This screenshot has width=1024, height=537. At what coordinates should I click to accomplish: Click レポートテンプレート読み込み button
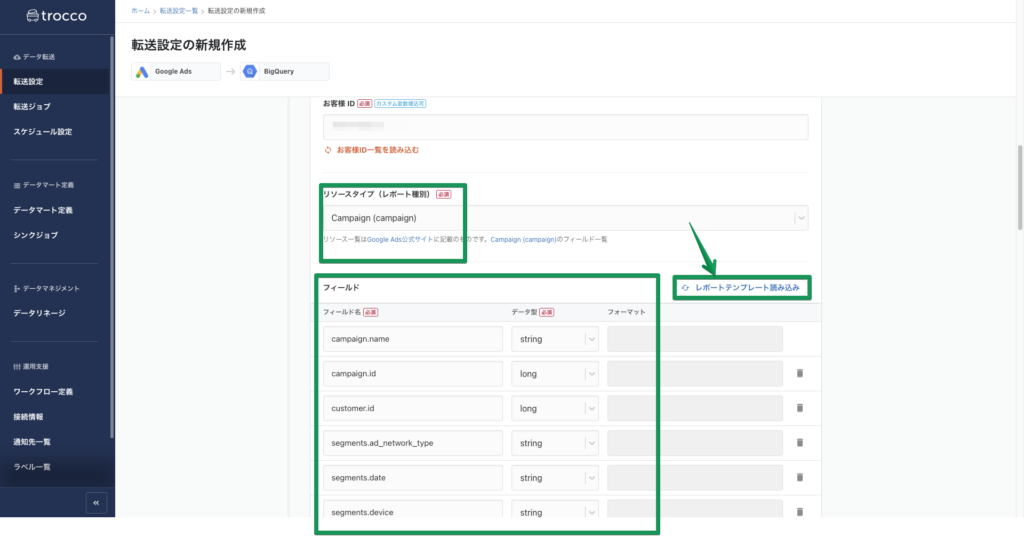click(741, 288)
